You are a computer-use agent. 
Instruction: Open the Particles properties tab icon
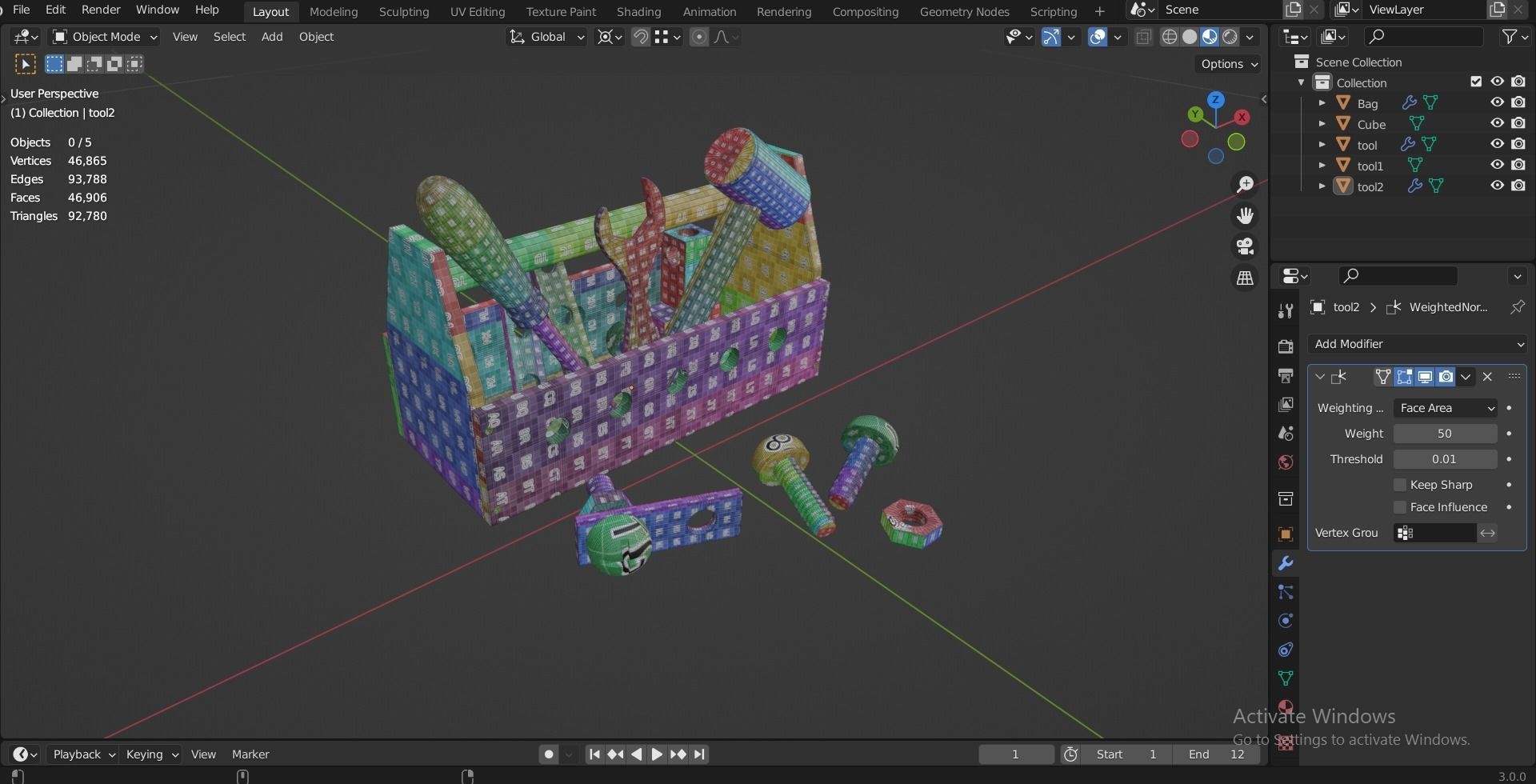pyautogui.click(x=1286, y=592)
